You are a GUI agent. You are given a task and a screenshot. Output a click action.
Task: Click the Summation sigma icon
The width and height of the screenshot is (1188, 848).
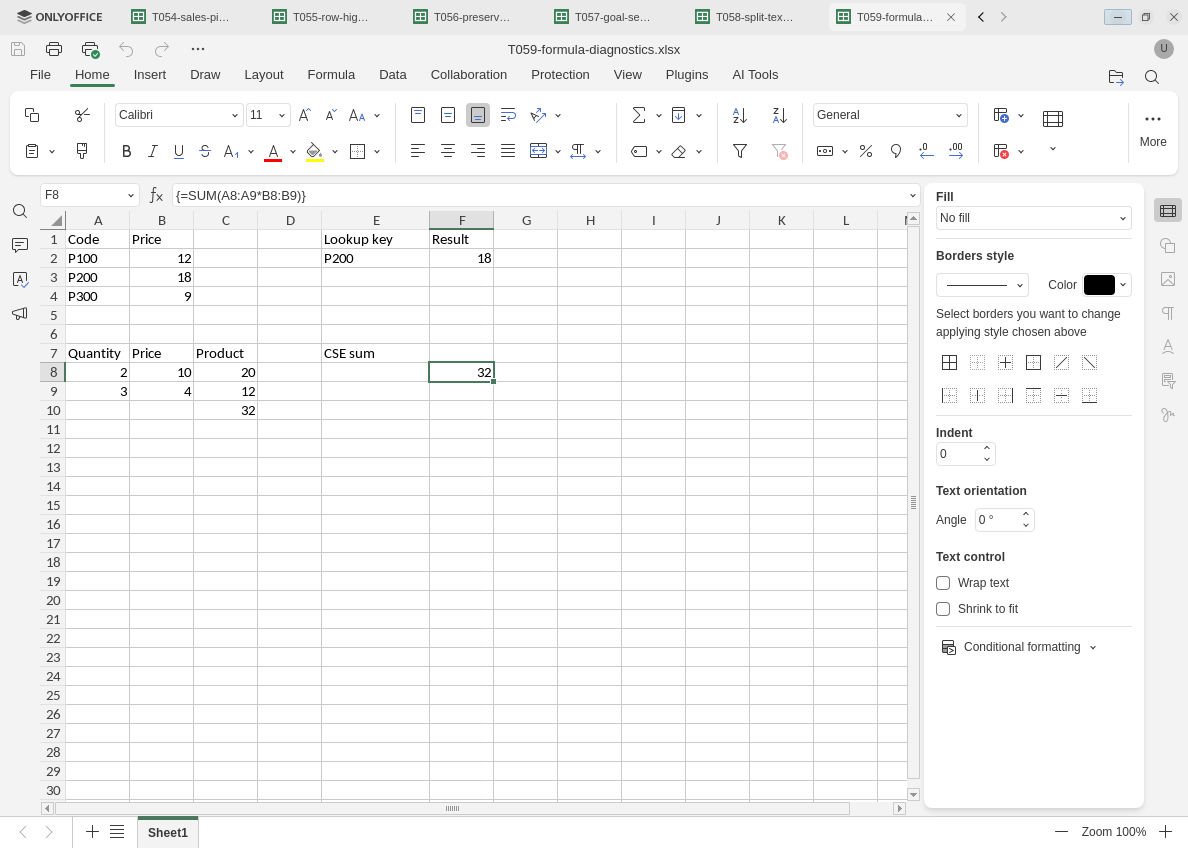point(639,115)
